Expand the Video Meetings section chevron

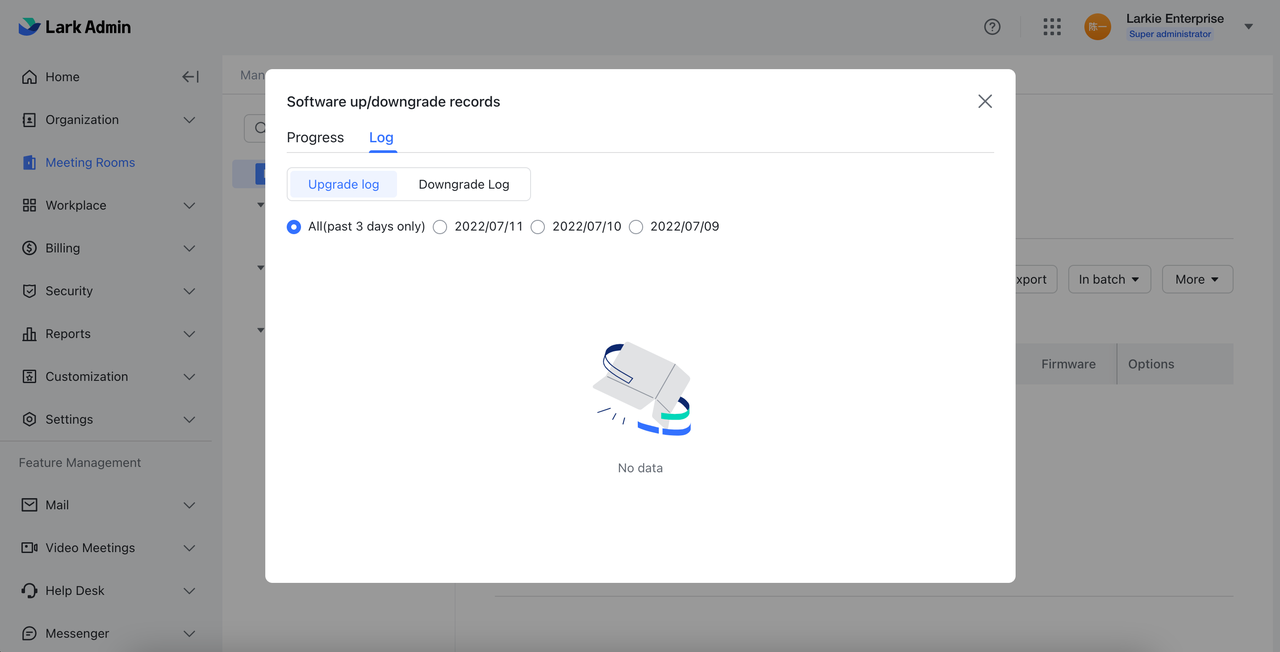(x=189, y=548)
